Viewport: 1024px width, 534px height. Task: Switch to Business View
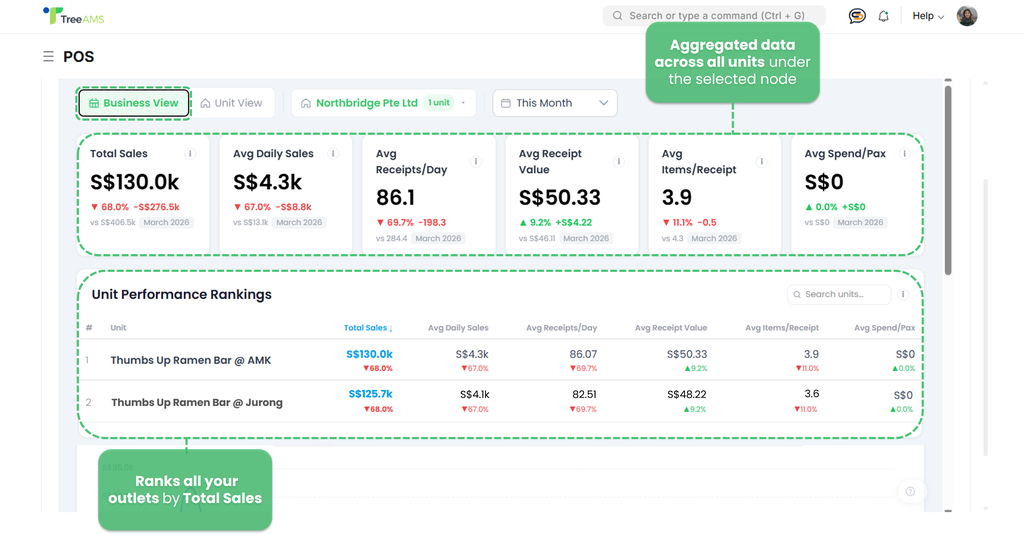[x=134, y=103]
